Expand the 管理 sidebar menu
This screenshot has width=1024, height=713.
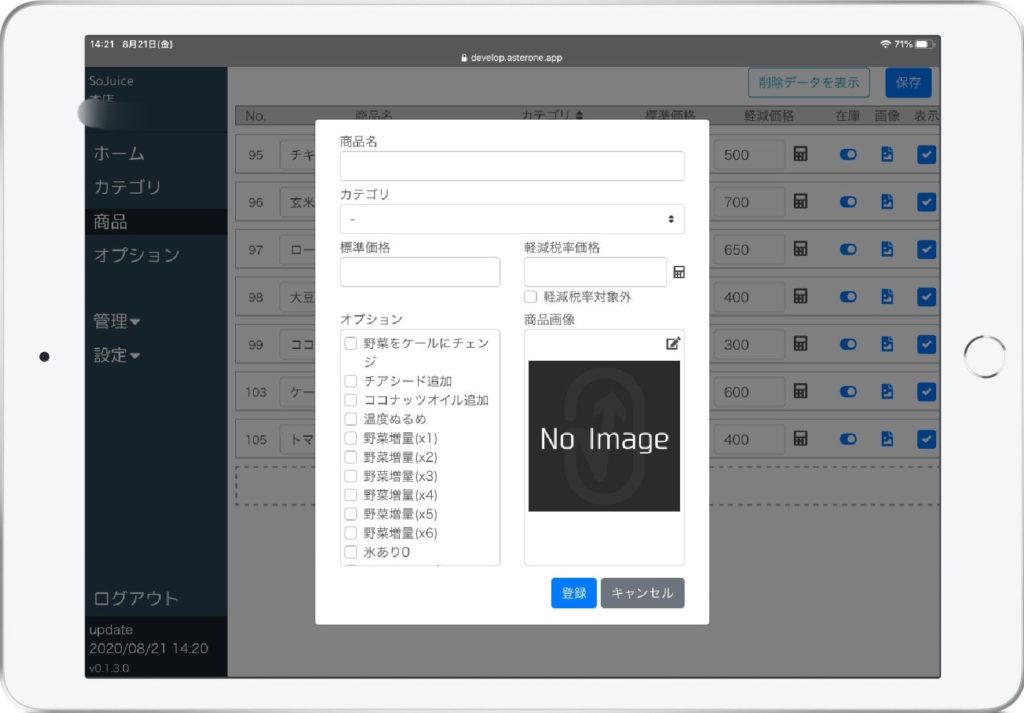click(117, 321)
